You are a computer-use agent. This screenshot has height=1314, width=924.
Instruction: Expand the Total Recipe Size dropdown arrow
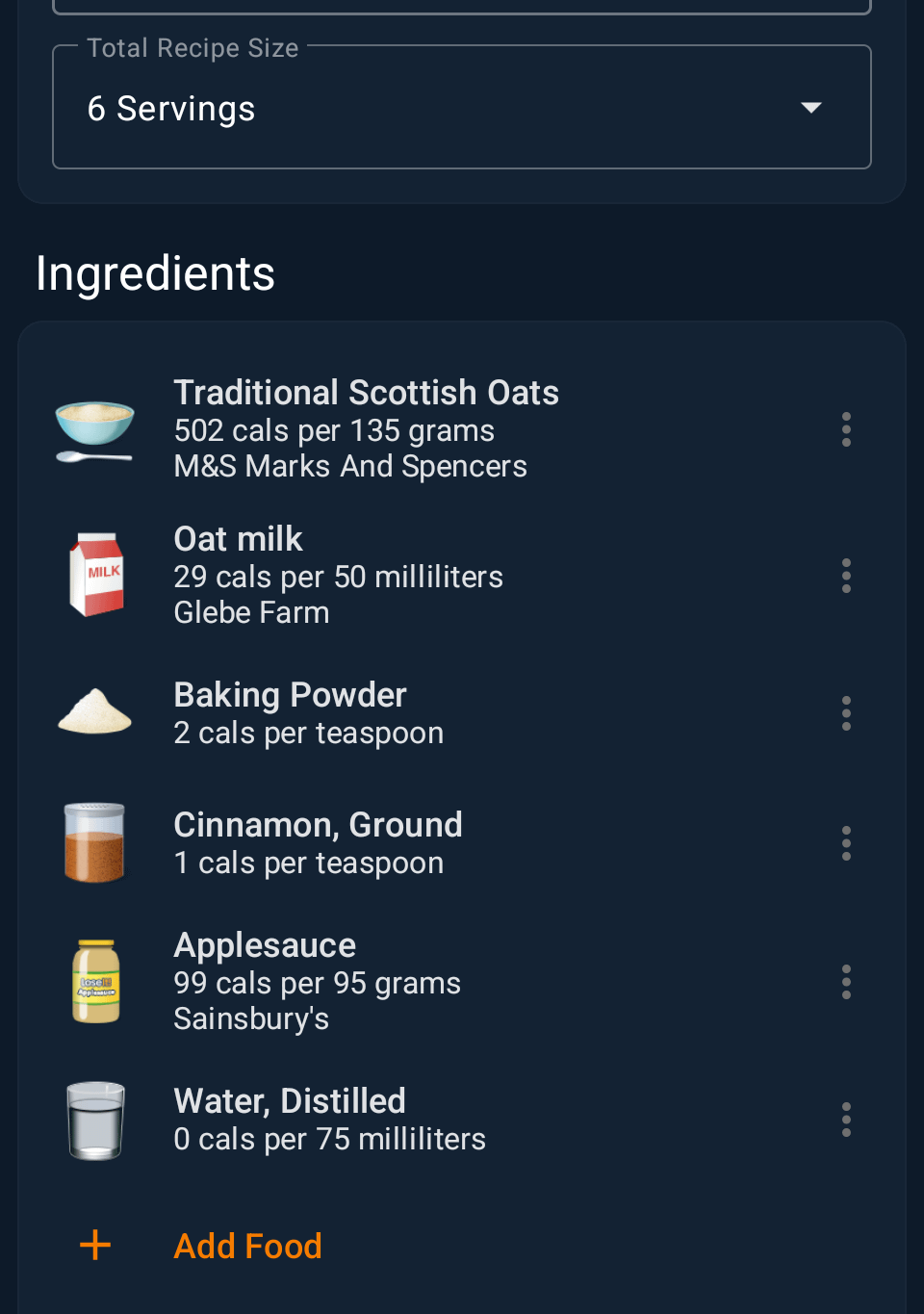(x=811, y=108)
